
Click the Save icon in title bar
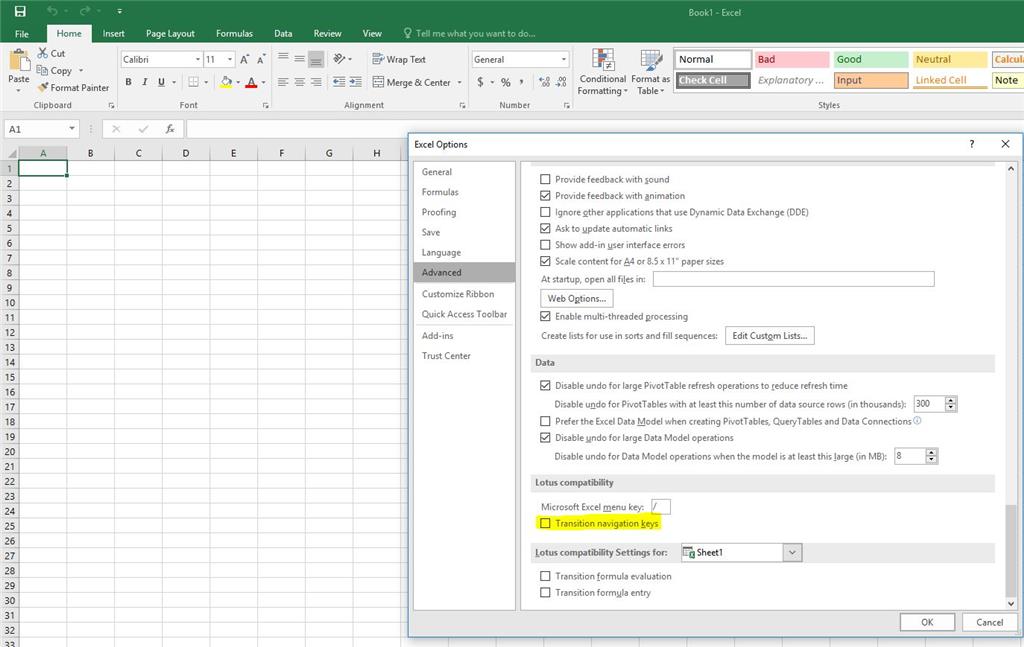[x=20, y=11]
